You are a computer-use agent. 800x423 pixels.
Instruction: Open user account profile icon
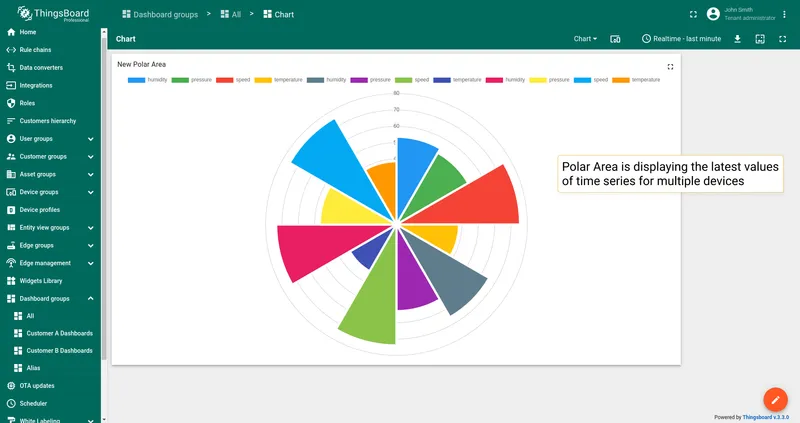pyautogui.click(x=713, y=14)
